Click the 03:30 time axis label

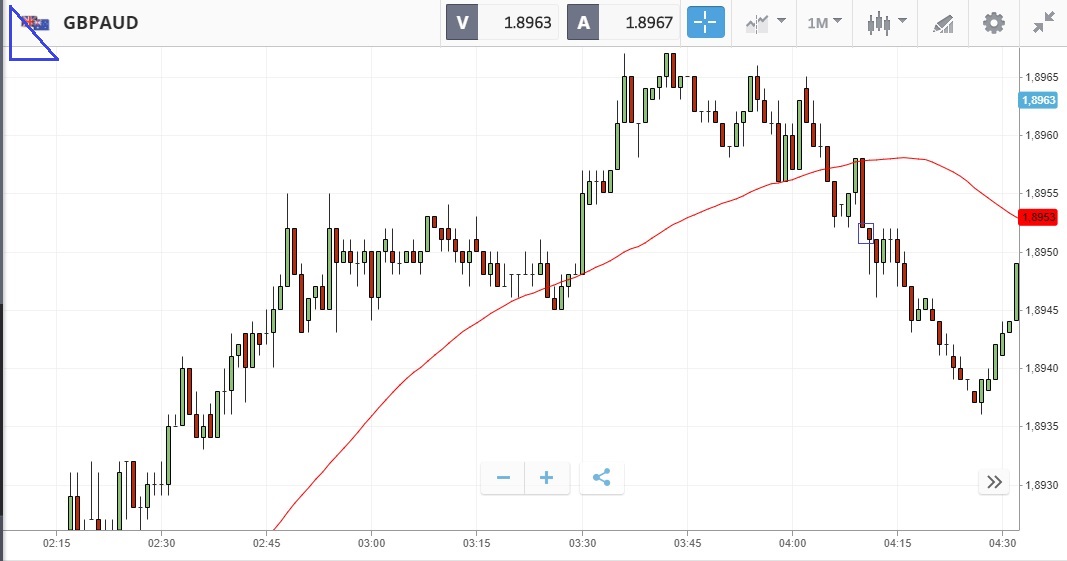pos(582,543)
